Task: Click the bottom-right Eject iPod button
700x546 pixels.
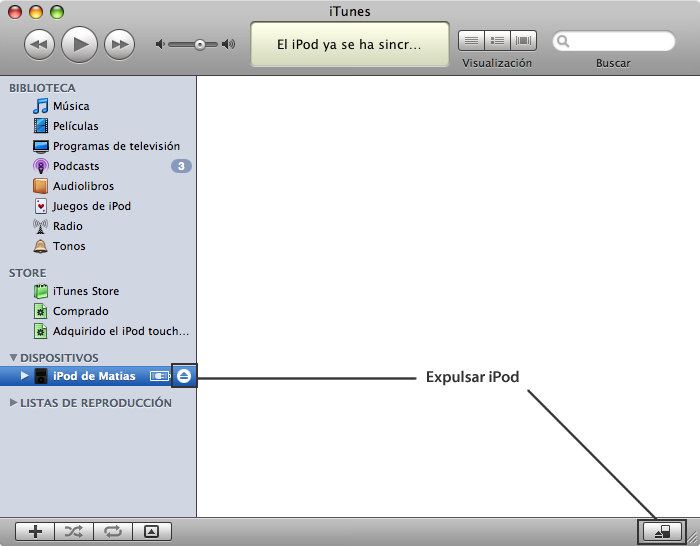Action: (662, 532)
